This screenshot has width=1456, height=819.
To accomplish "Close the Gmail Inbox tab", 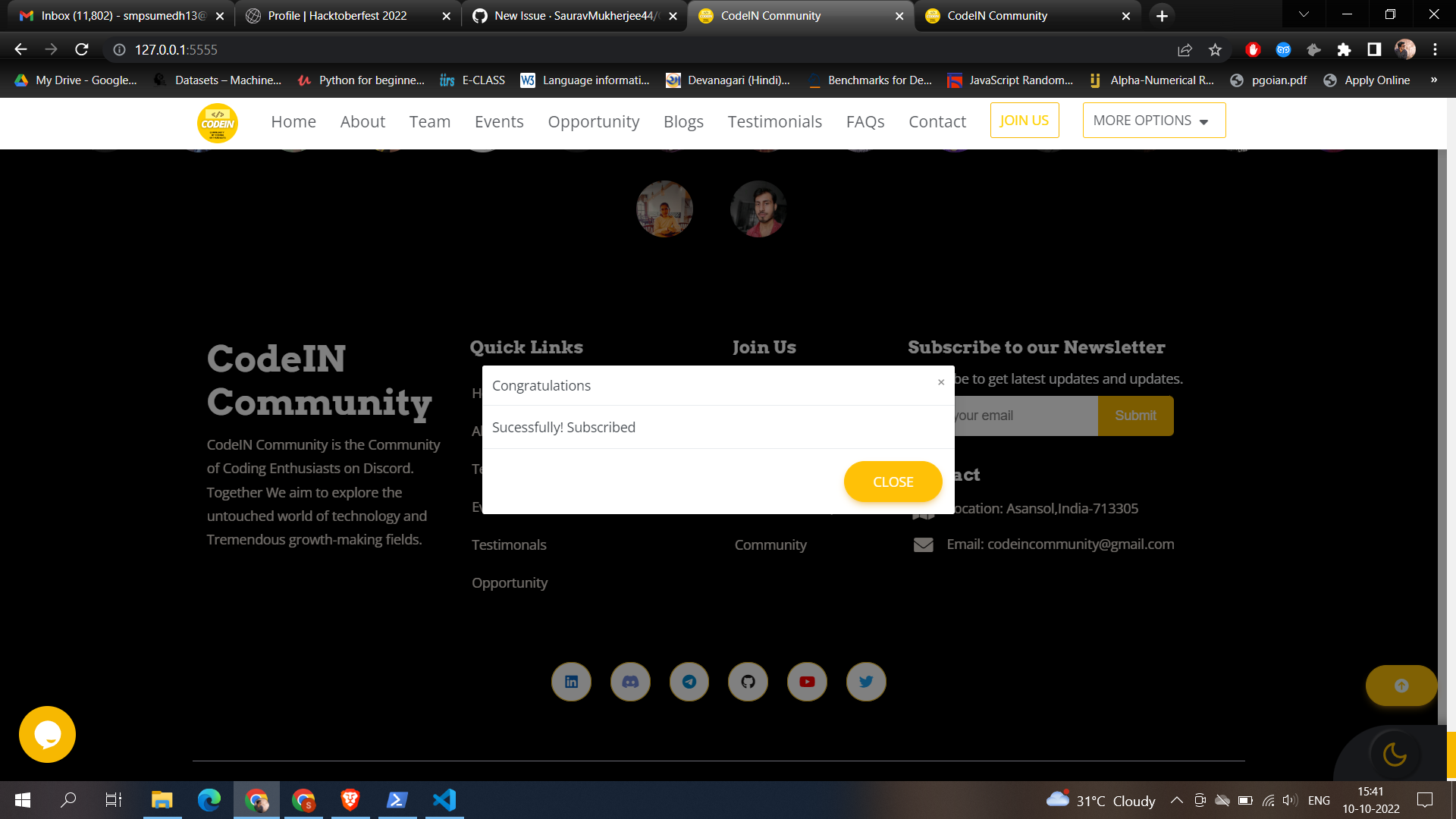I will 220,15.
